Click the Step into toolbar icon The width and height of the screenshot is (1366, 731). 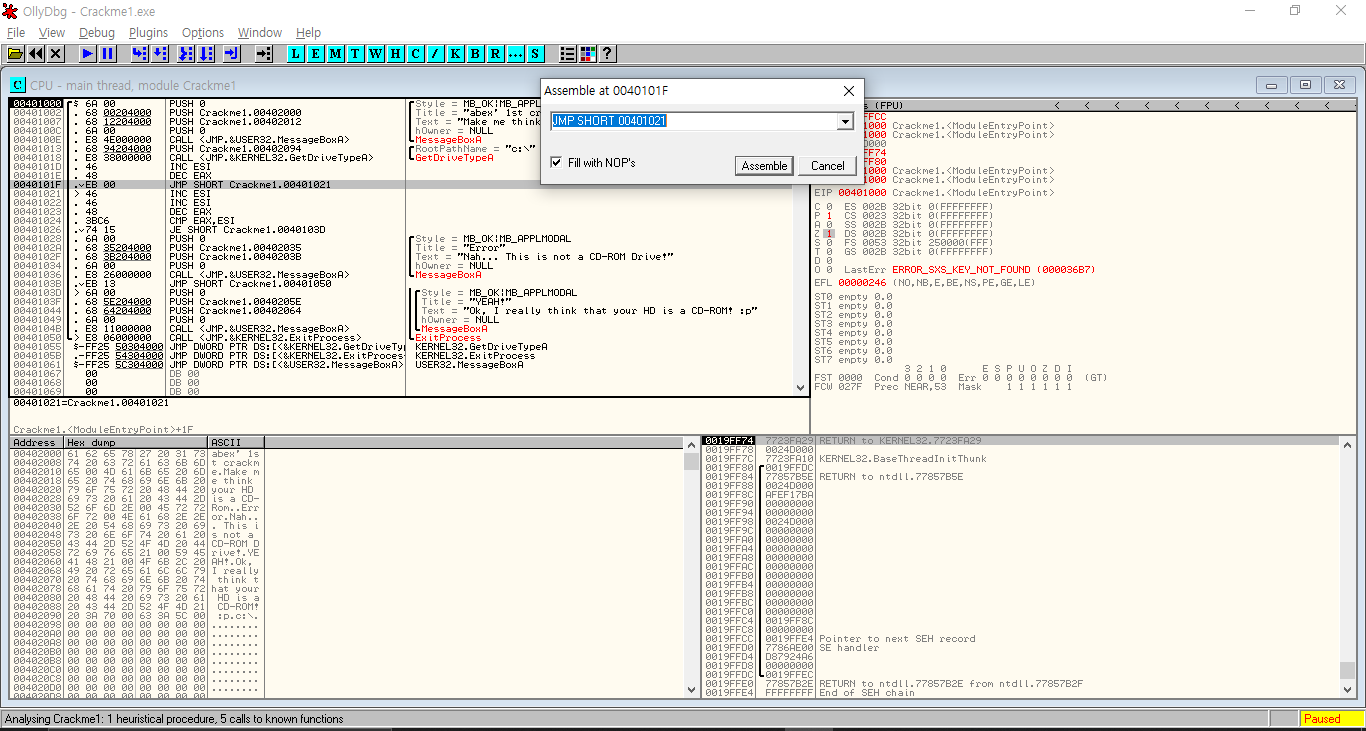point(140,53)
